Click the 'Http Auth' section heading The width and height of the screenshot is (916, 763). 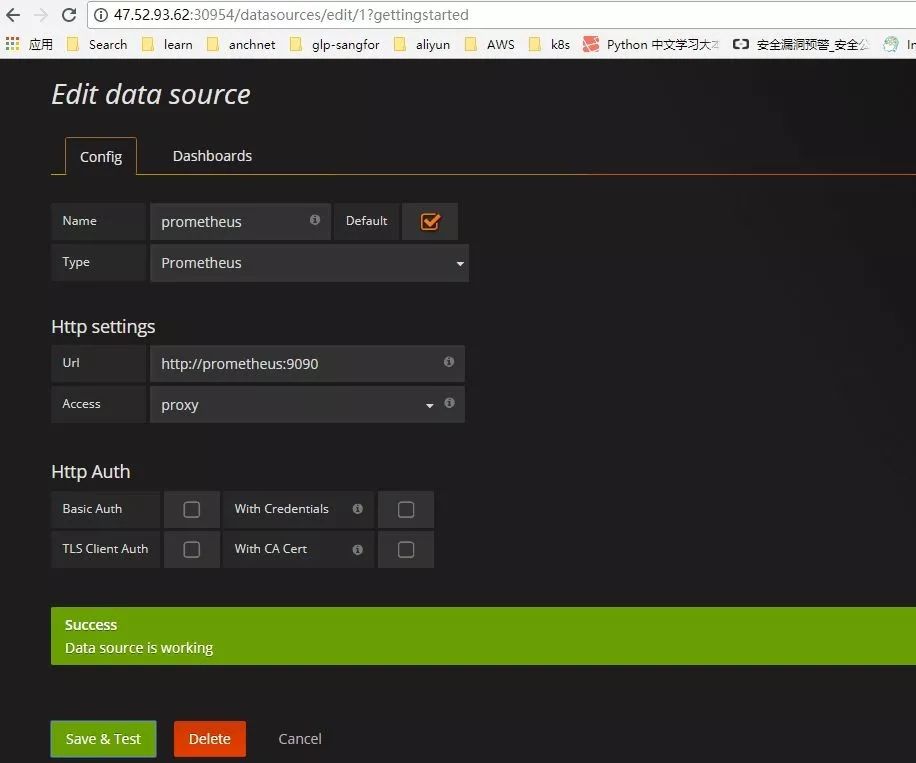coord(91,471)
